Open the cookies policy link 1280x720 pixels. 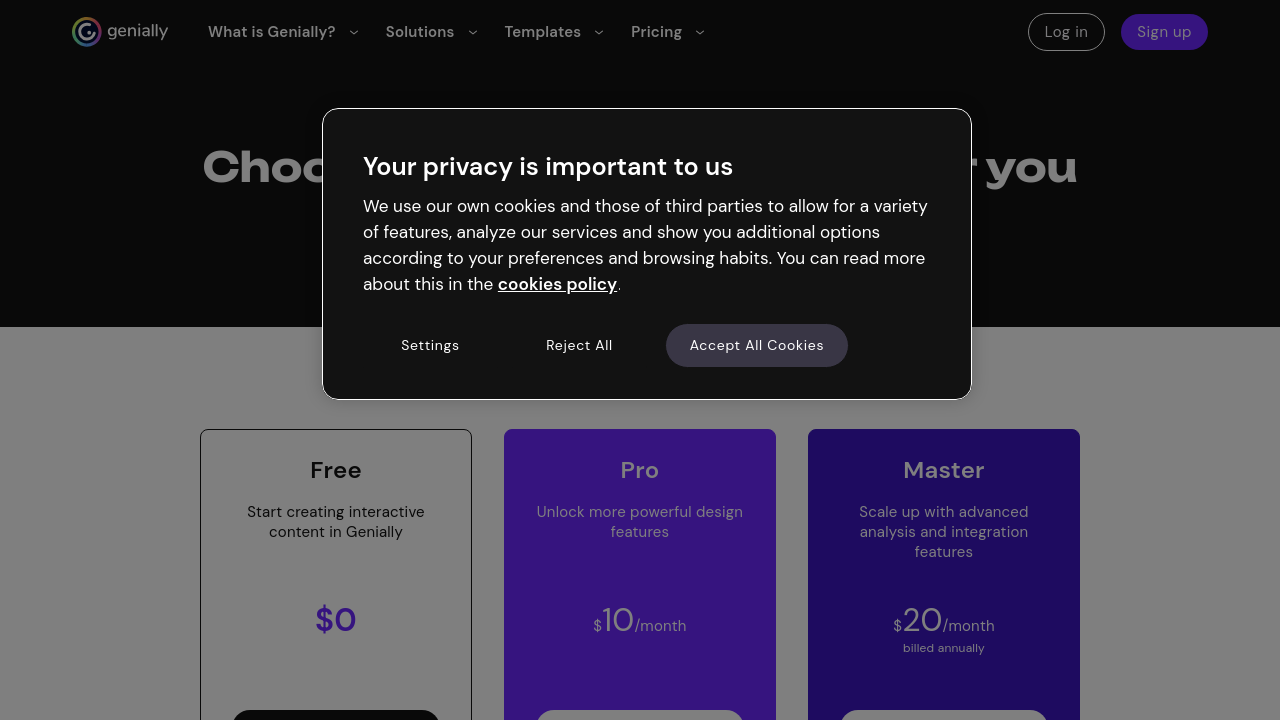pos(557,284)
